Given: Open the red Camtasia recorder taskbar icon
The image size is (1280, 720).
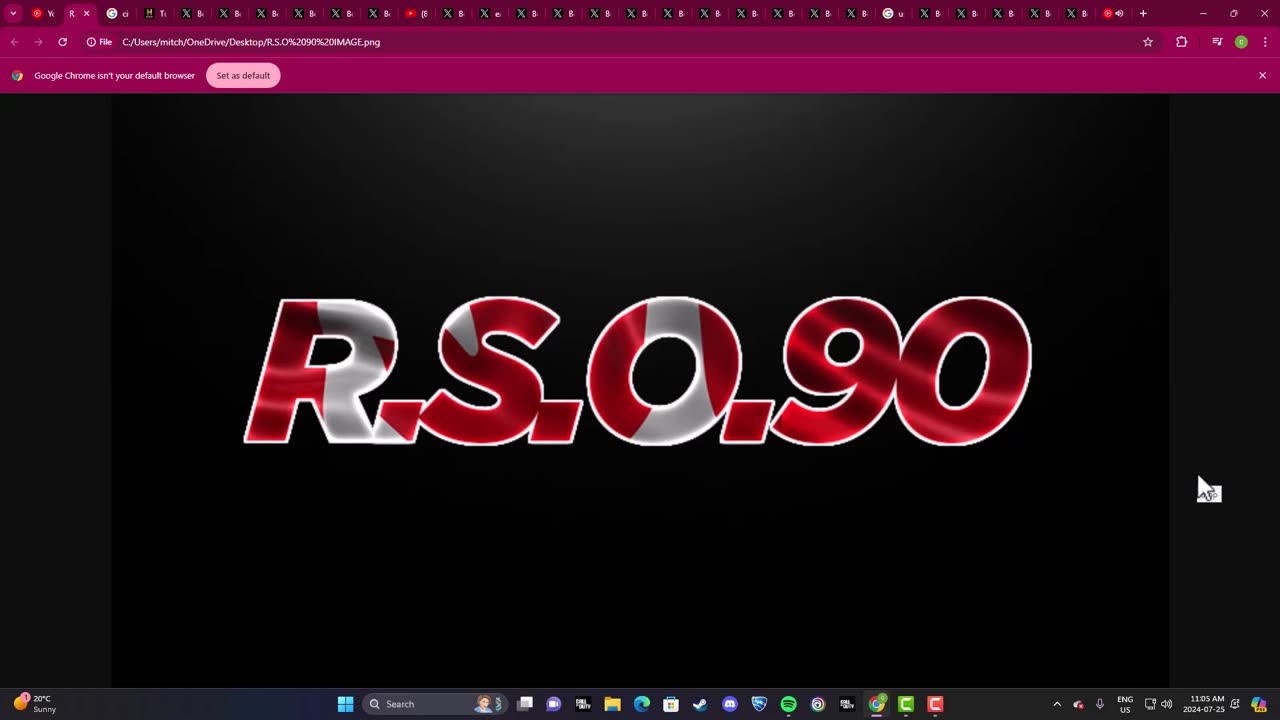Looking at the screenshot, I should (x=935, y=704).
